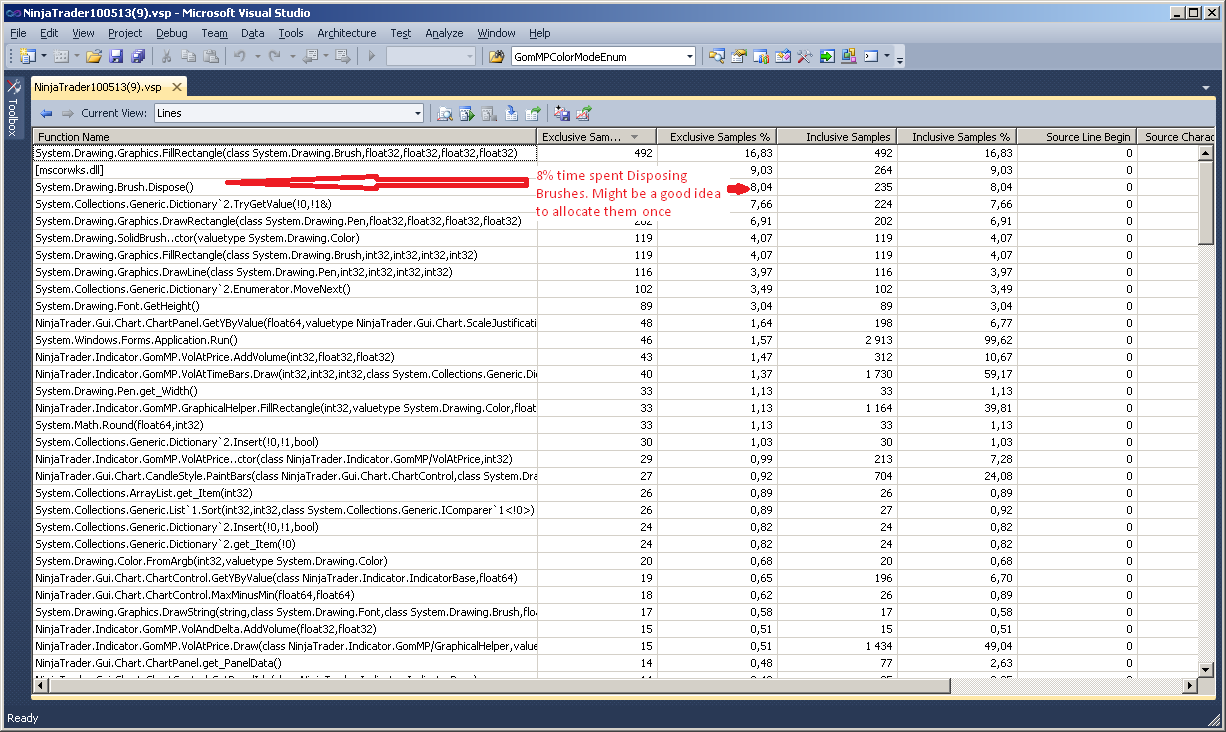The image size is (1226, 732).
Task: Select the System.Windows.Forms.Application.Run() row
Action: click(615, 340)
